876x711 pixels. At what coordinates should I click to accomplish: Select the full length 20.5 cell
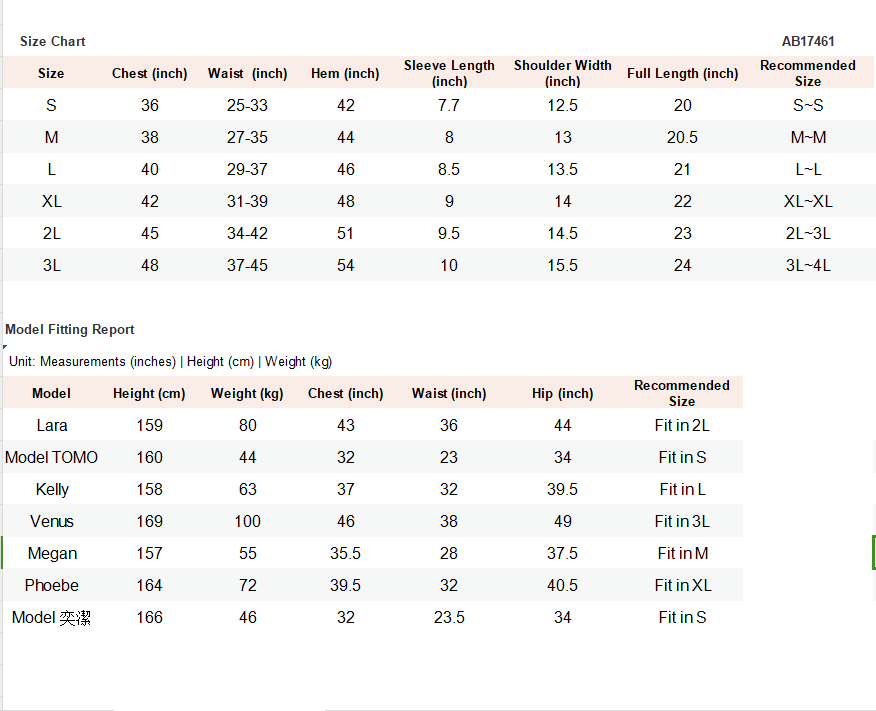[x=682, y=137]
